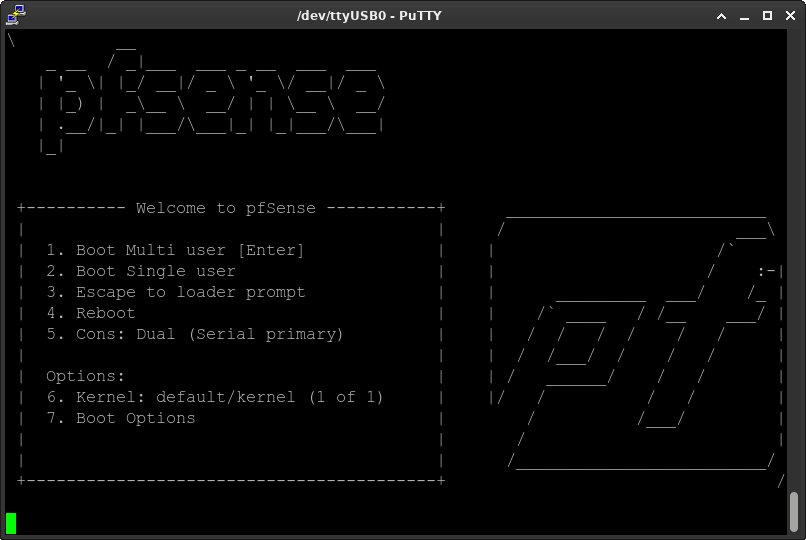The height and width of the screenshot is (540, 806).
Task: Click the '/dev/ttyUSB0 - PuTTY' title text
Action: click(369, 15)
